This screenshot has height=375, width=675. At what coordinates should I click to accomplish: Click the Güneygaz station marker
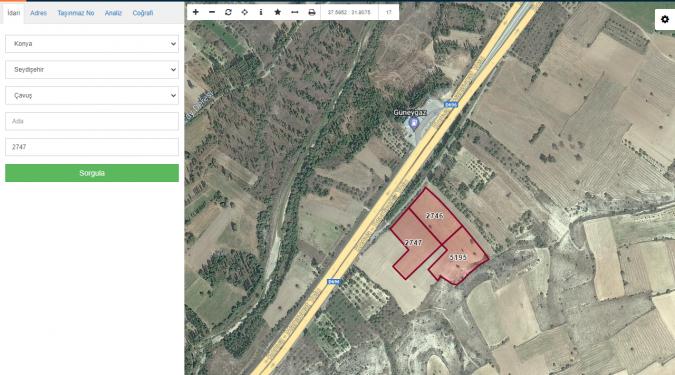[x=414, y=124]
